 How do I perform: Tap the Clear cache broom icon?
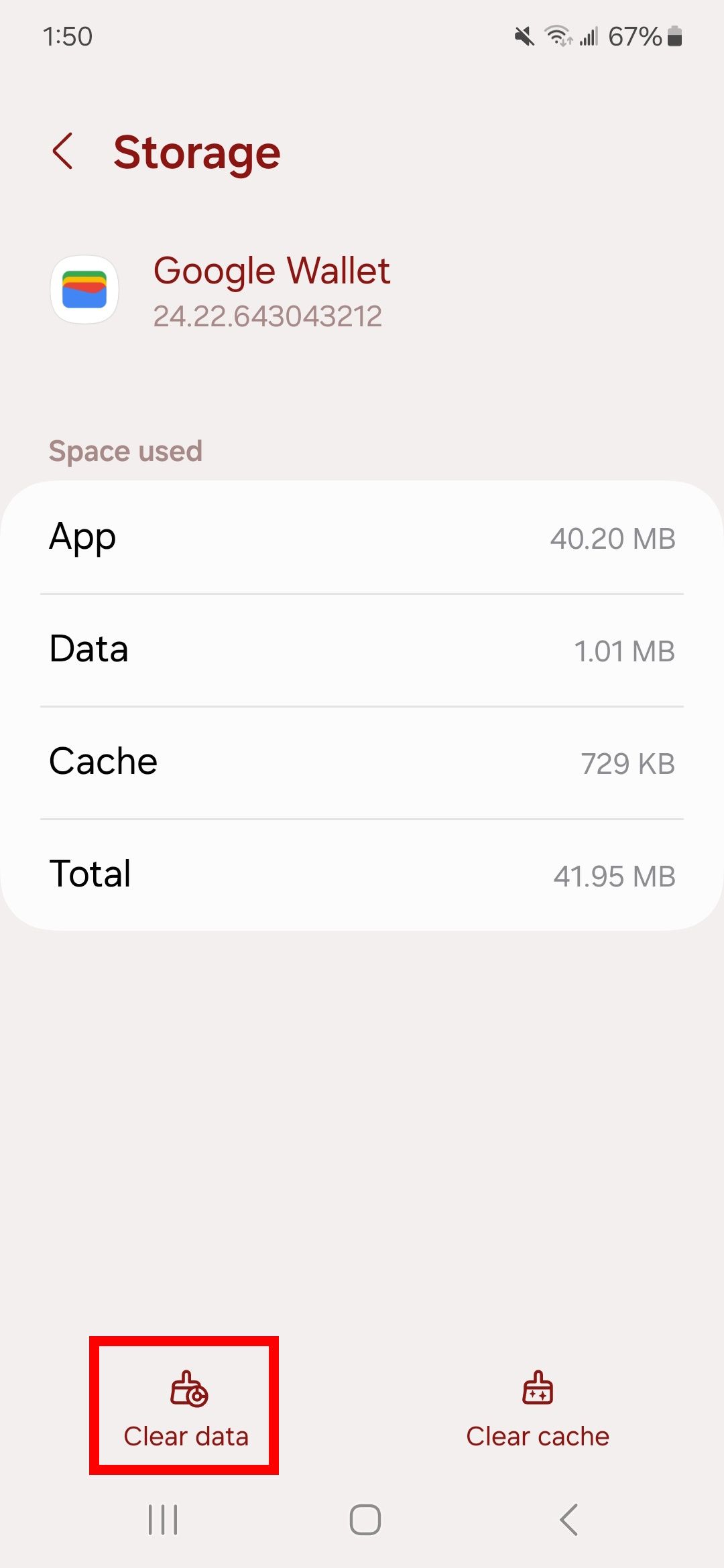click(x=538, y=1388)
